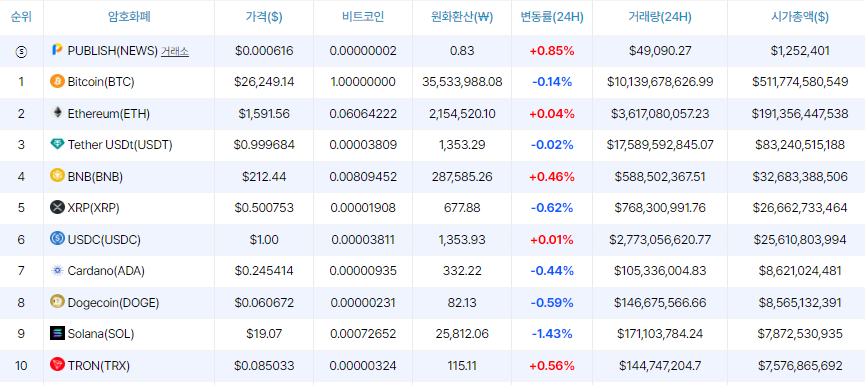Sort by 가격($) column header

(x=264, y=17)
